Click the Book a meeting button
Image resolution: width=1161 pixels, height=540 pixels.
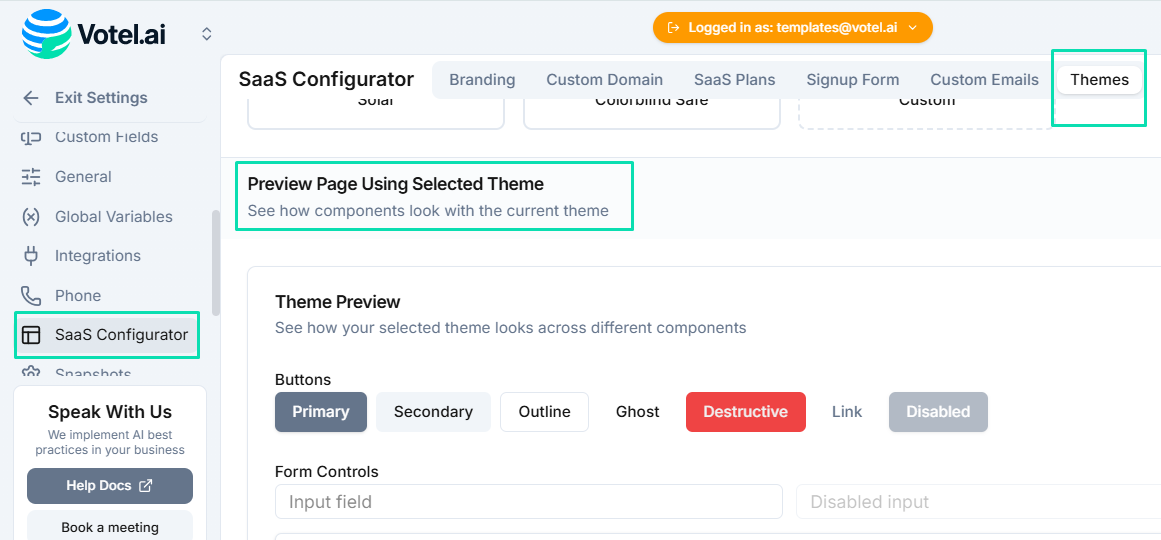click(x=110, y=527)
